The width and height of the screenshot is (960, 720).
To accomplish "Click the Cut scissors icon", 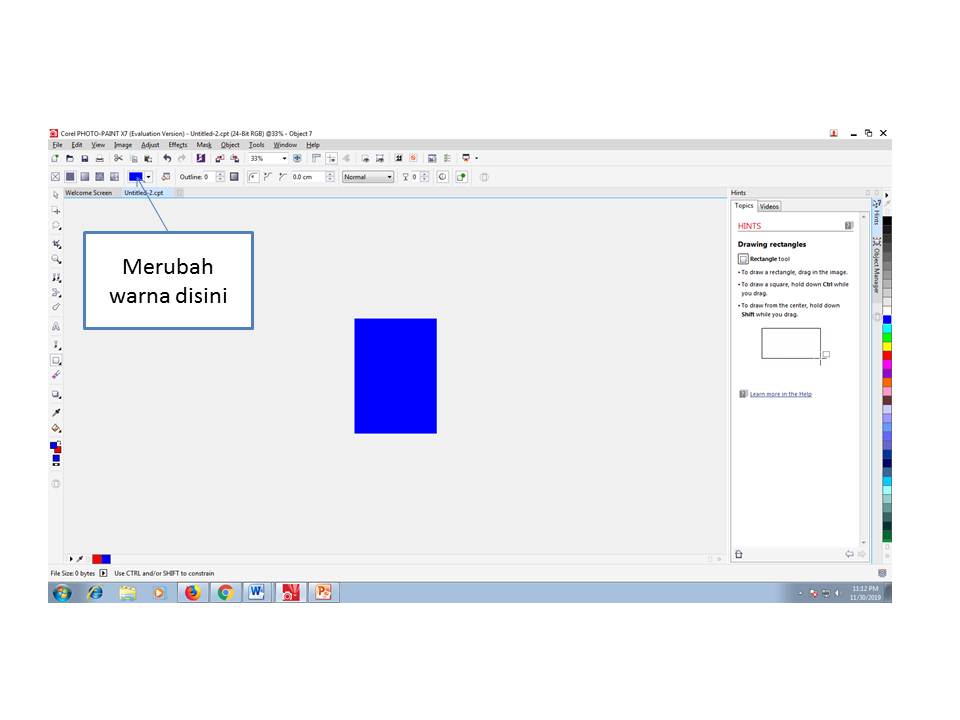I will coord(118,159).
